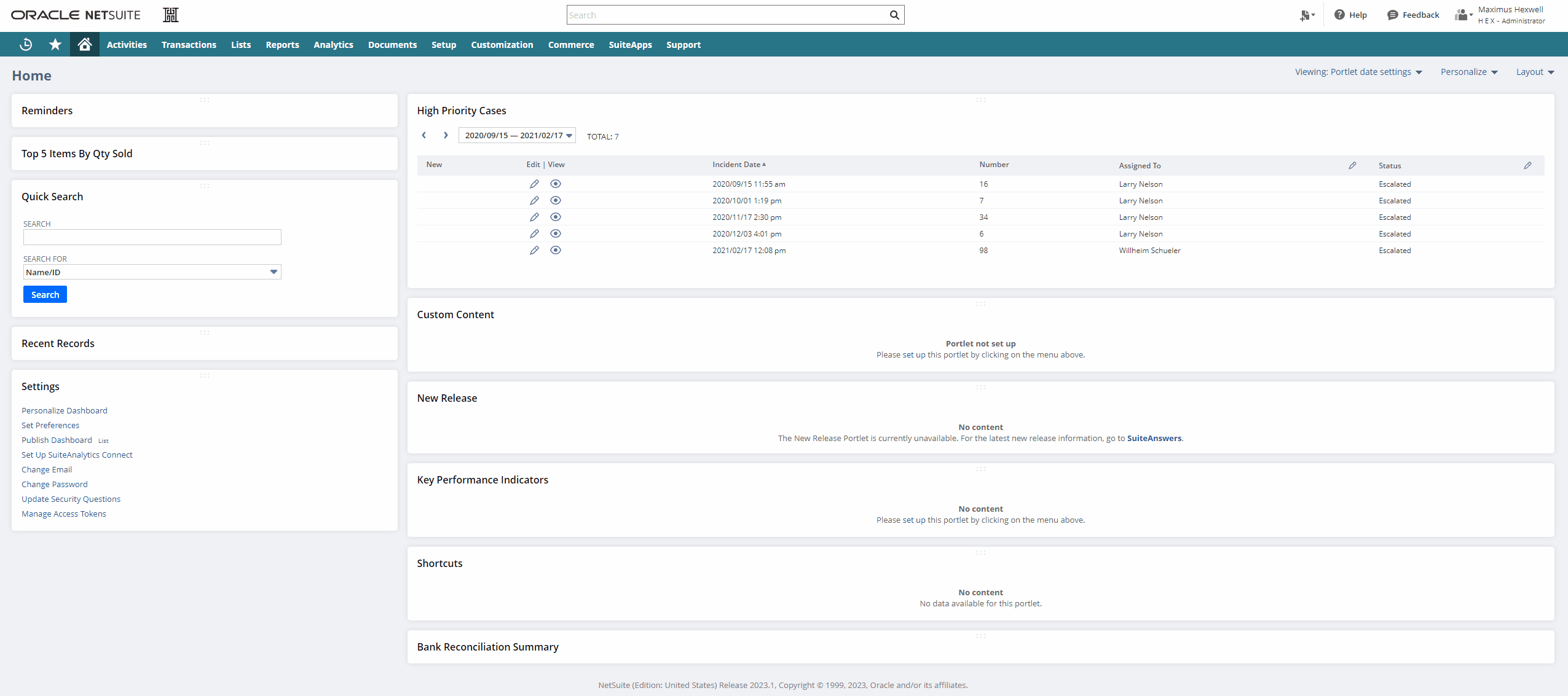Screen dimensions: 1568x696
Task: Open the Transactions menu
Action: click(189, 44)
